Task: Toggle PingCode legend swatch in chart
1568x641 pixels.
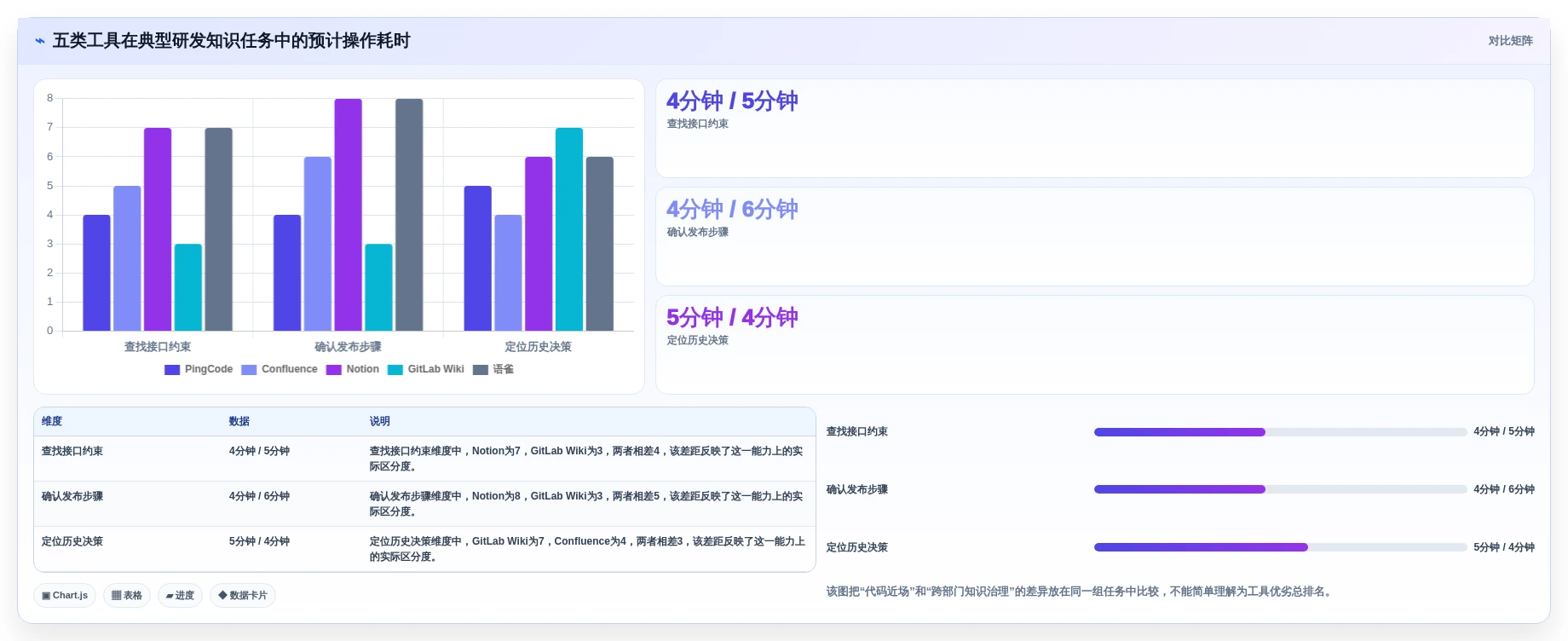Action: pyautogui.click(x=172, y=370)
